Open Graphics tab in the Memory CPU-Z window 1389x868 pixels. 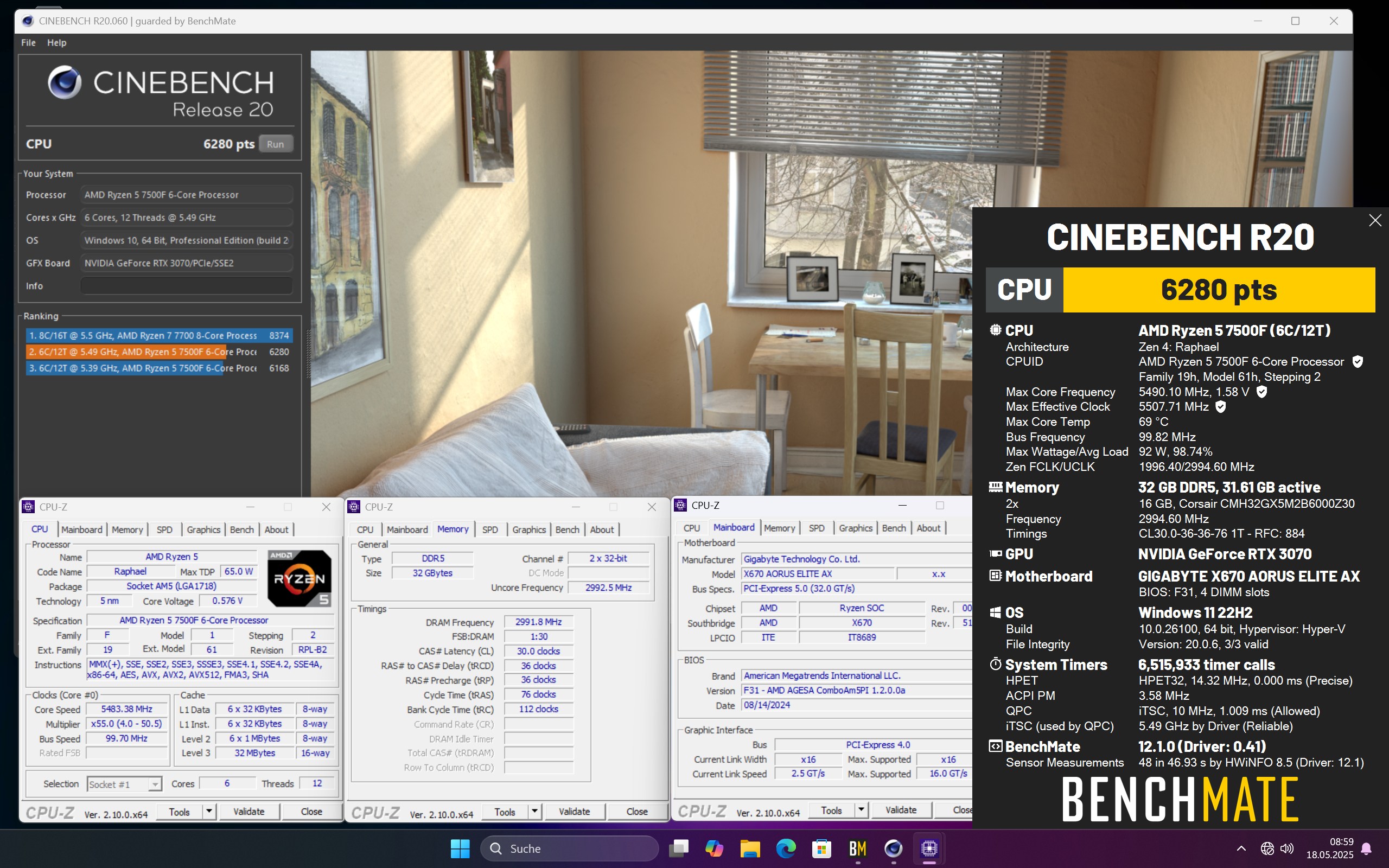tap(528, 529)
